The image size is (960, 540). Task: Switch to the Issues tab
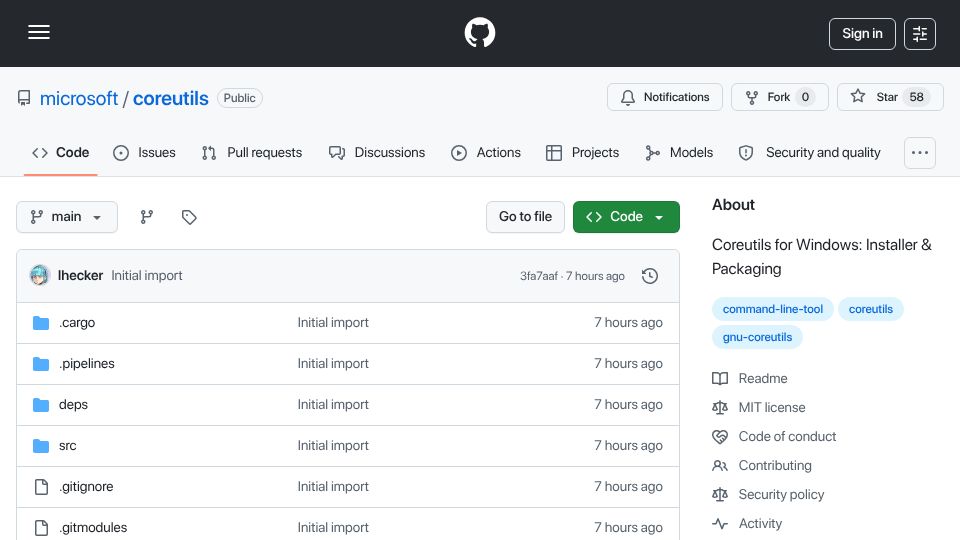(x=144, y=152)
